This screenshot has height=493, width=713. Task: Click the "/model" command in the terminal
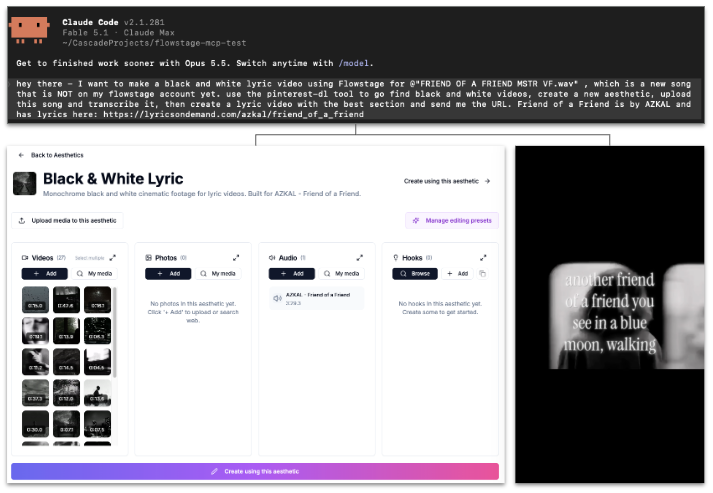pyautogui.click(x=353, y=63)
